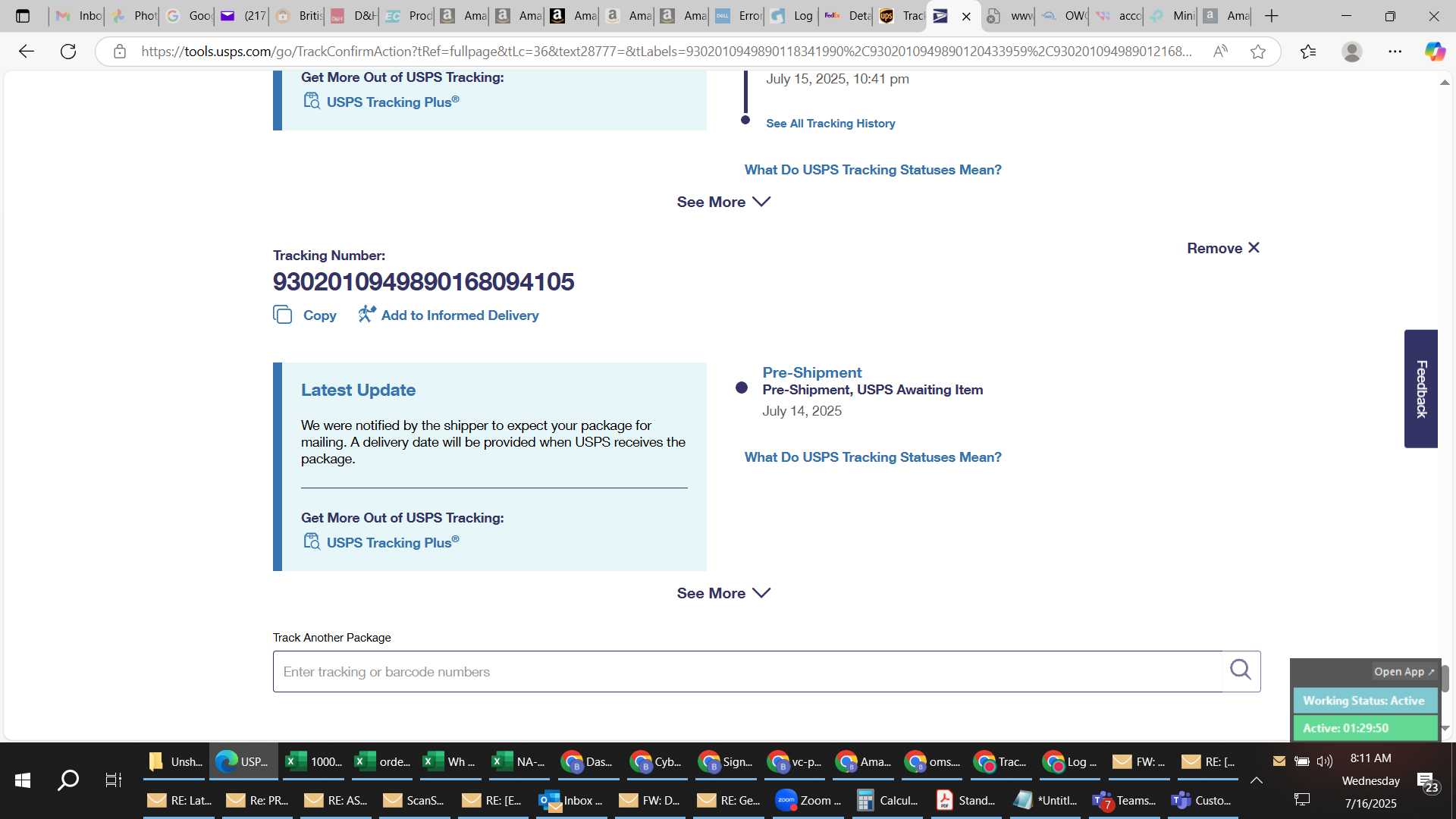The width and height of the screenshot is (1456, 819).
Task: Open the Feedback side tab
Action: click(x=1421, y=388)
